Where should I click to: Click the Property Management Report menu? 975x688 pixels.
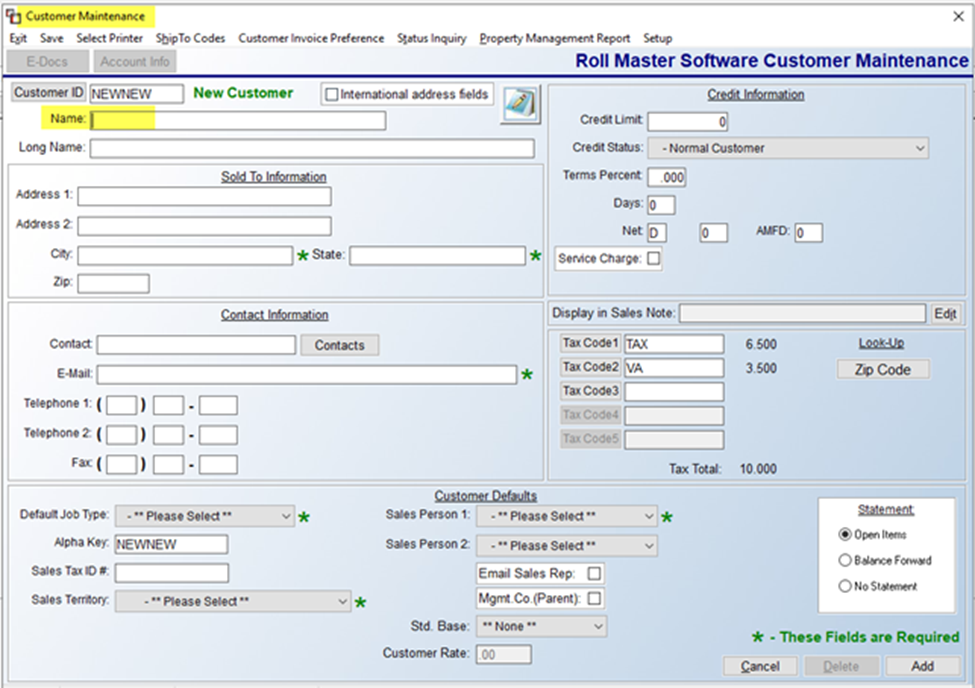tap(554, 38)
